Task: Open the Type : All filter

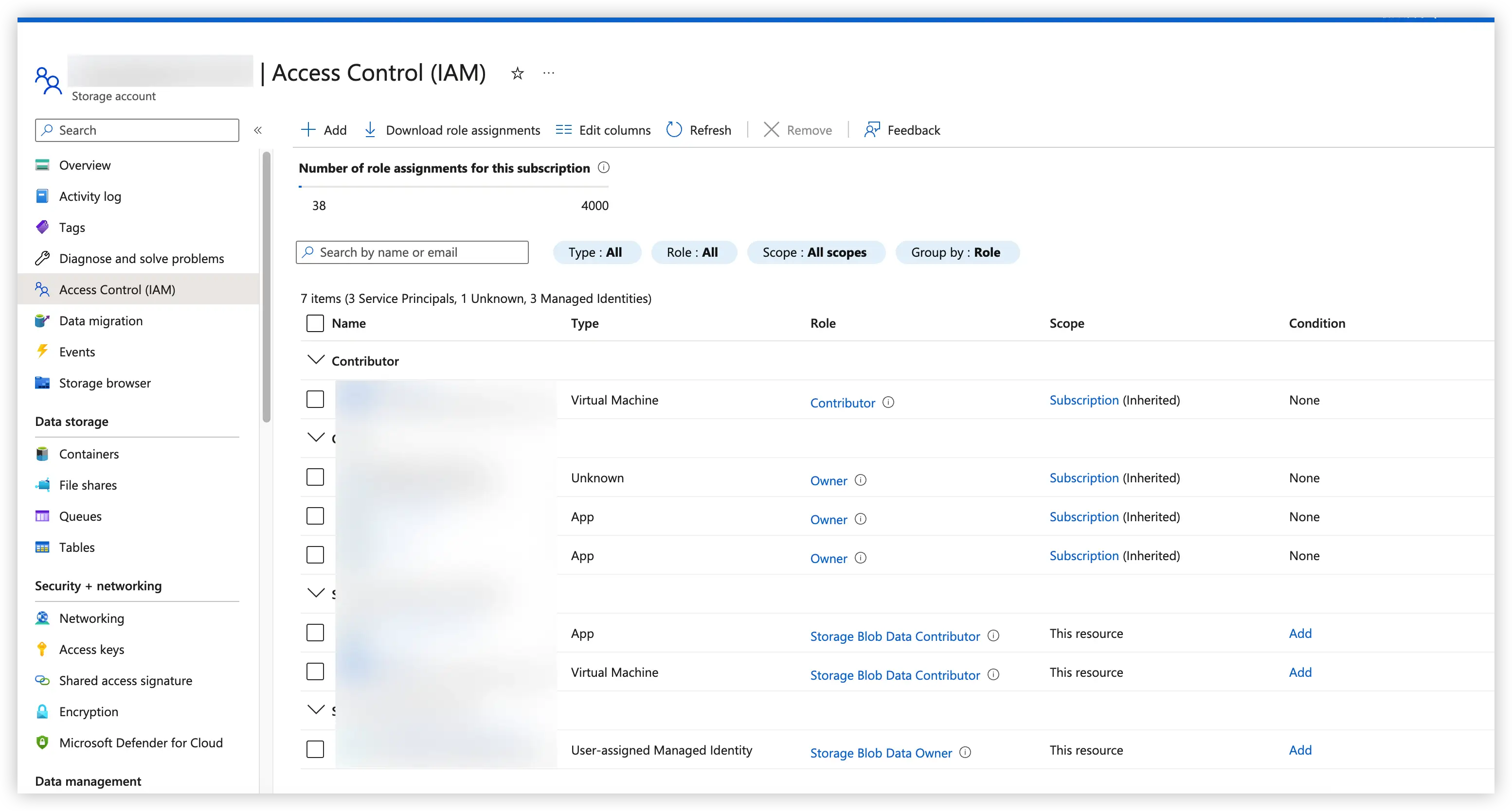Action: pos(597,252)
